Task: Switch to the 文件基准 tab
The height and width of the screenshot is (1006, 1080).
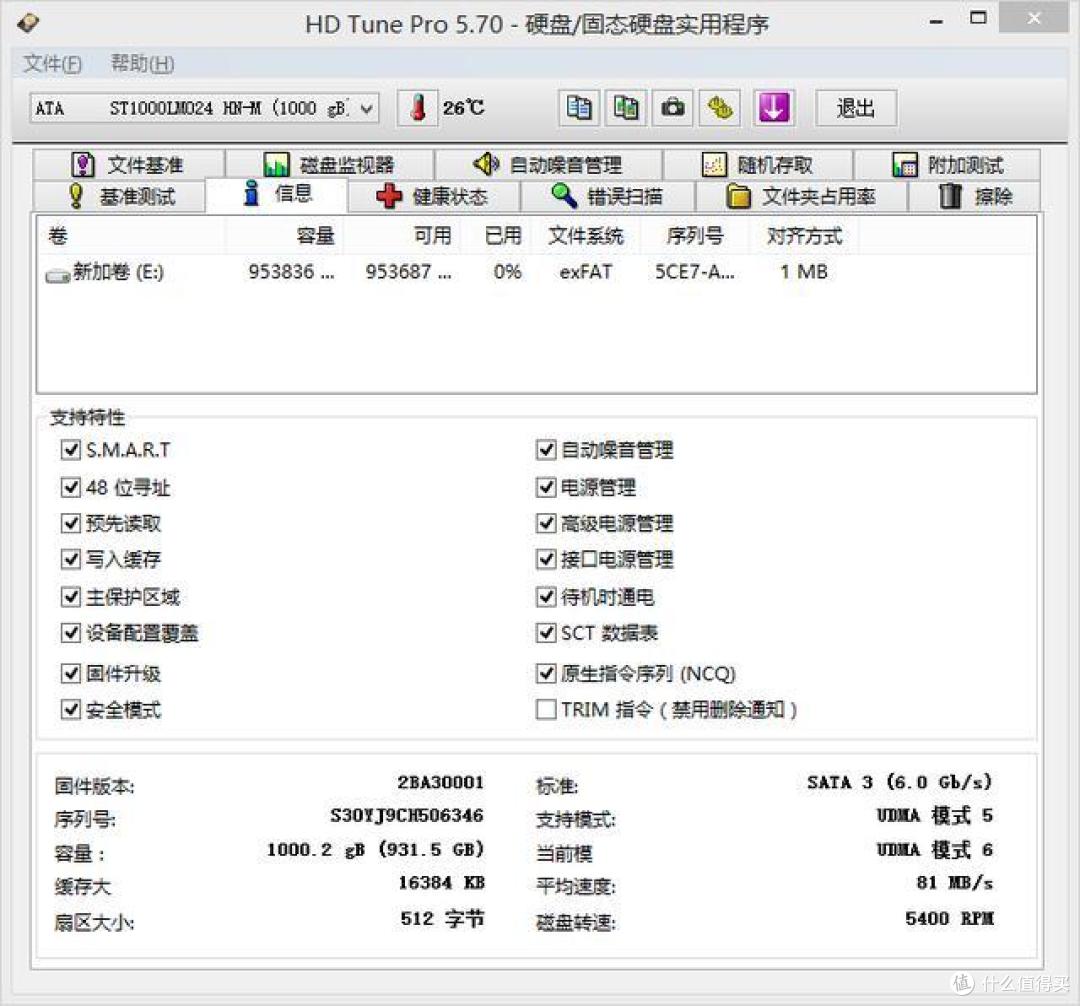Action: [x=129, y=165]
